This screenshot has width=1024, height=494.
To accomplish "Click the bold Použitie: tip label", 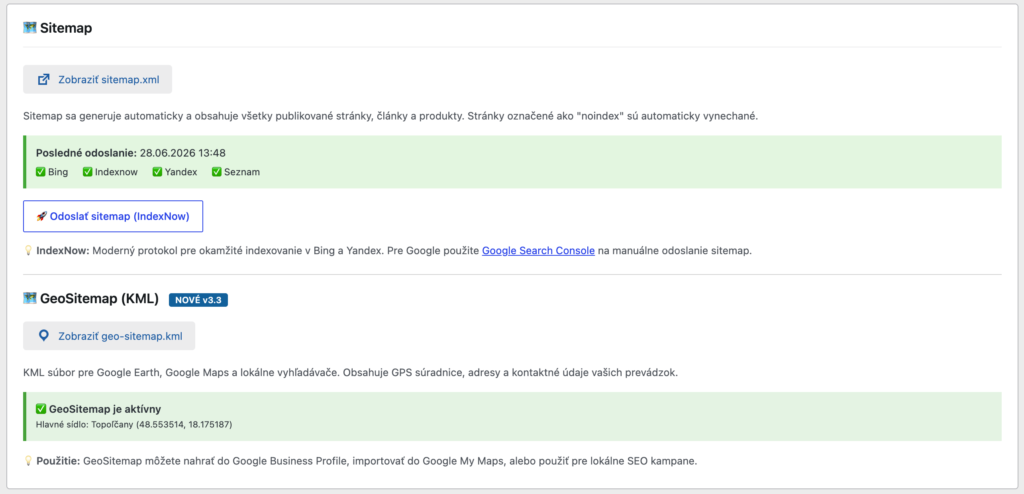I will click(58, 461).
